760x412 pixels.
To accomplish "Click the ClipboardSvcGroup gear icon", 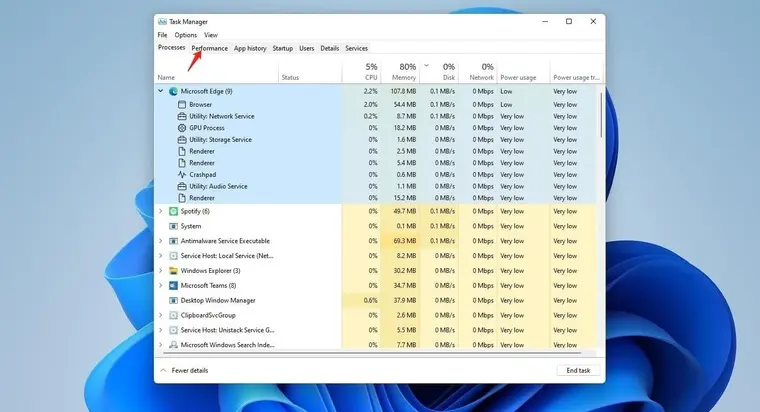I will click(x=173, y=315).
